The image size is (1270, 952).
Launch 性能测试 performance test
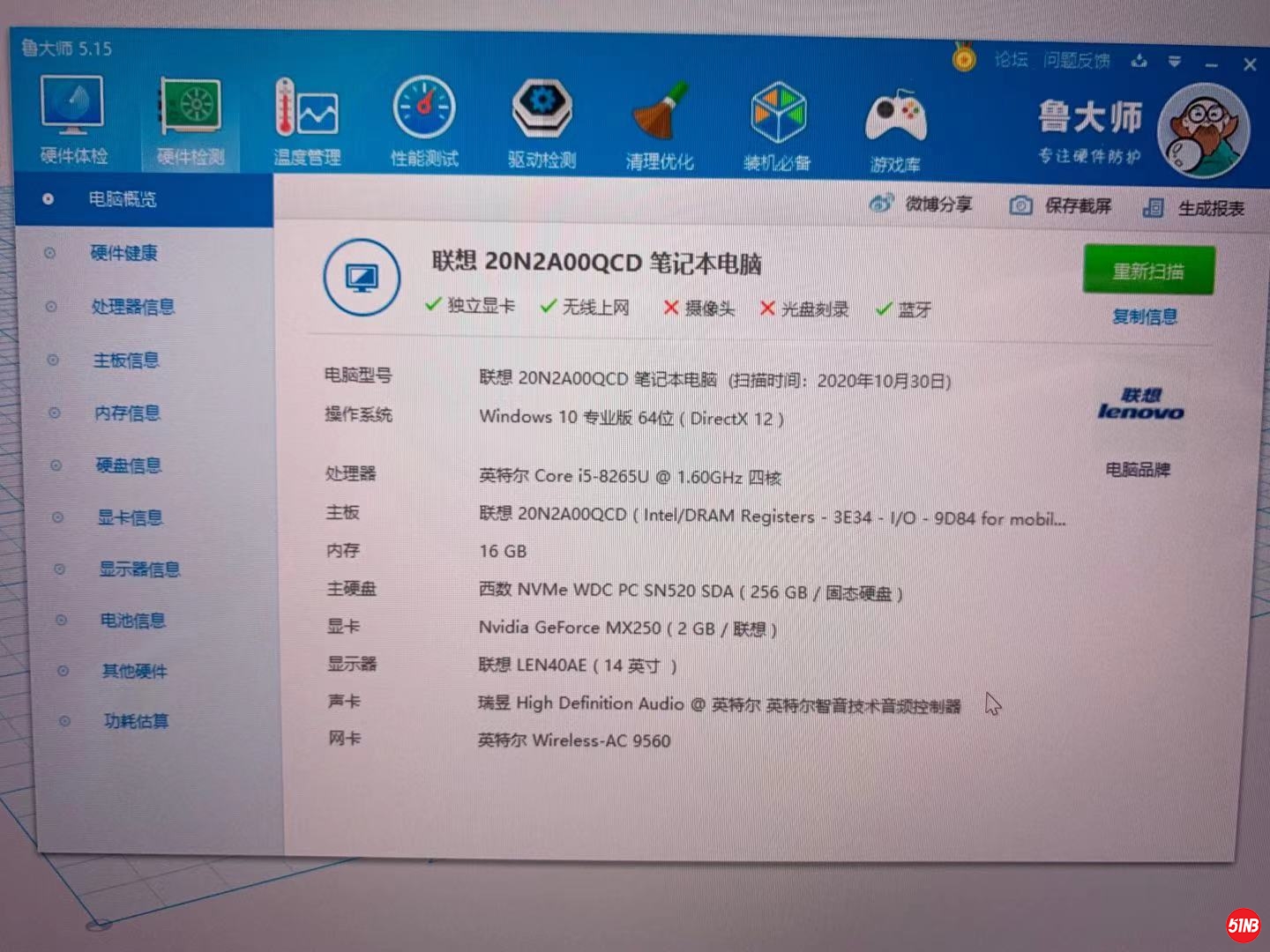(x=424, y=123)
